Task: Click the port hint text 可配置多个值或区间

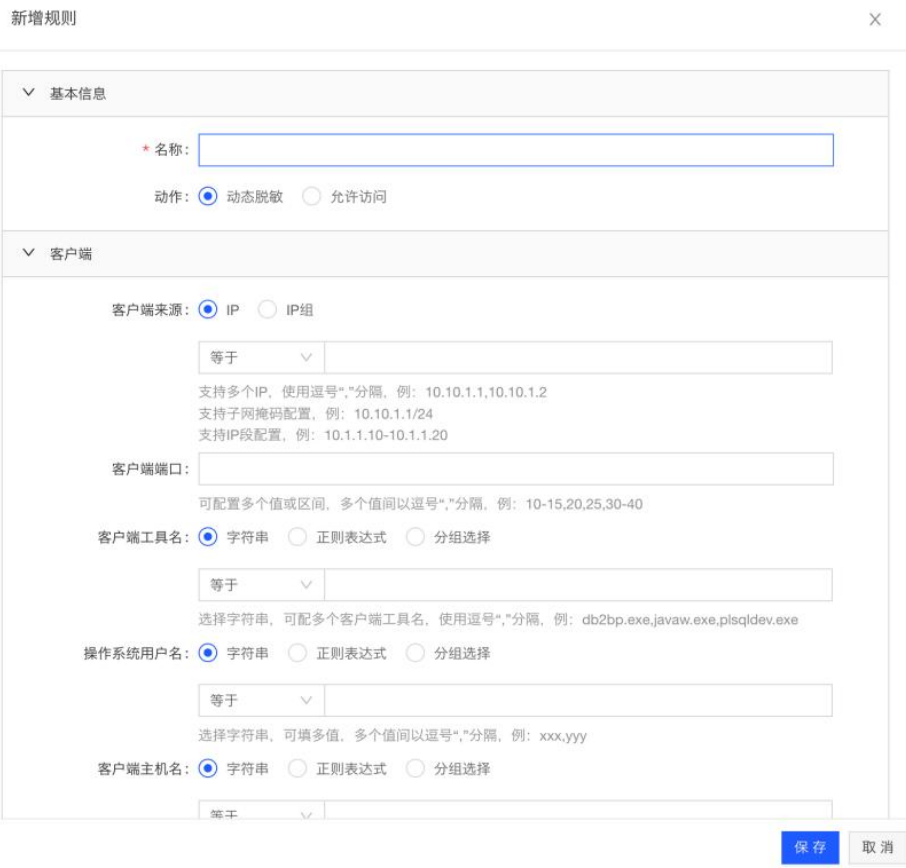Action: point(420,504)
